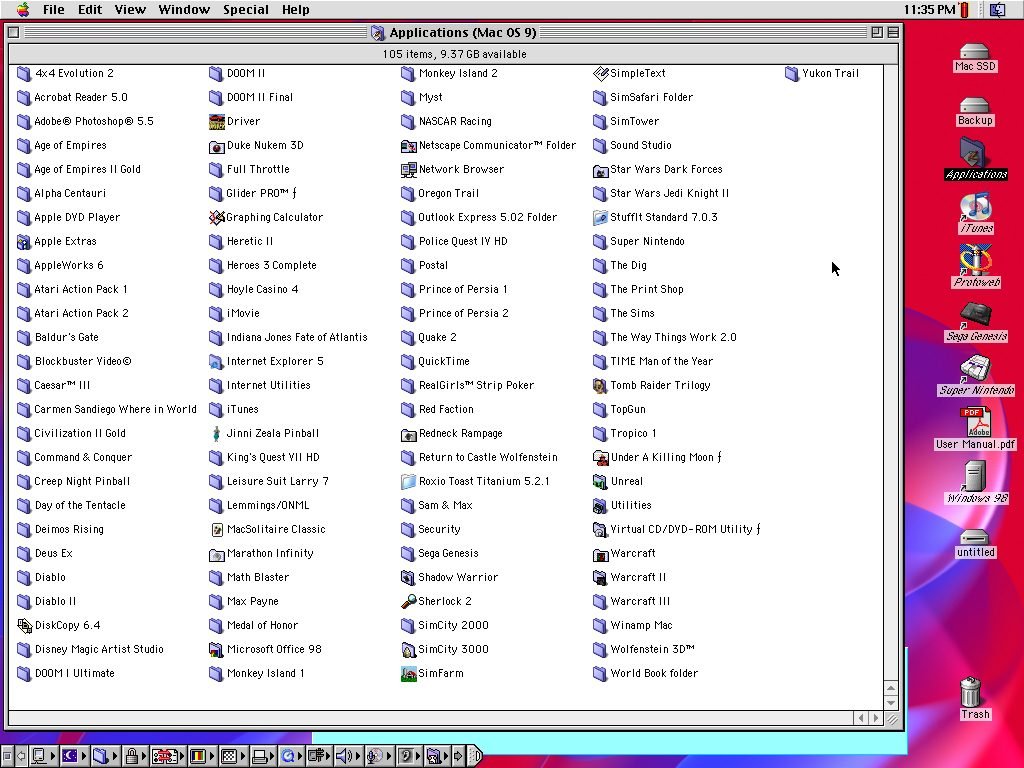Open the Apple menu
The height and width of the screenshot is (768, 1024).
tap(23, 9)
